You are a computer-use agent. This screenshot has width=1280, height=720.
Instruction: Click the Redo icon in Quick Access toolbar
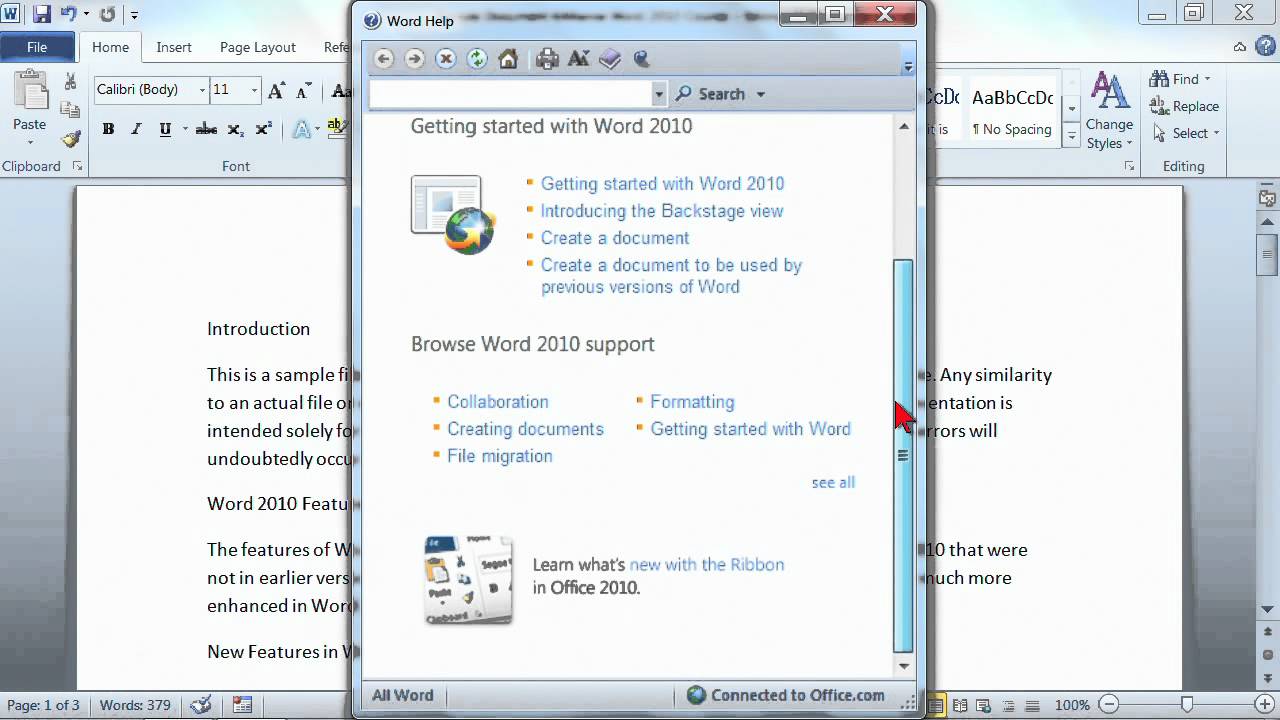point(107,14)
